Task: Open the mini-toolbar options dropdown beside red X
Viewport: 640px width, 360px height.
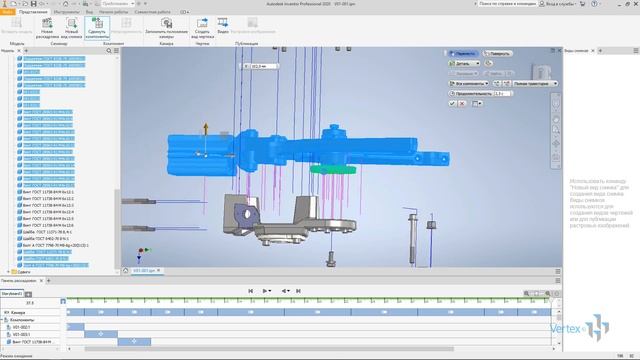Action: click(x=477, y=103)
